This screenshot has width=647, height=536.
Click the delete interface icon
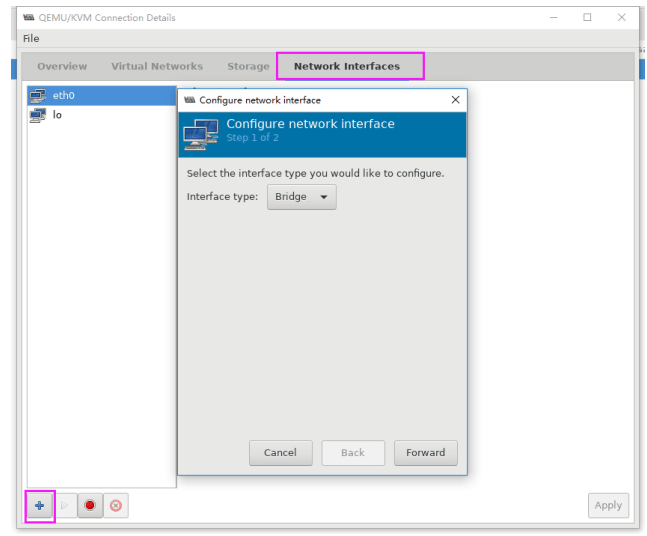click(x=116, y=505)
